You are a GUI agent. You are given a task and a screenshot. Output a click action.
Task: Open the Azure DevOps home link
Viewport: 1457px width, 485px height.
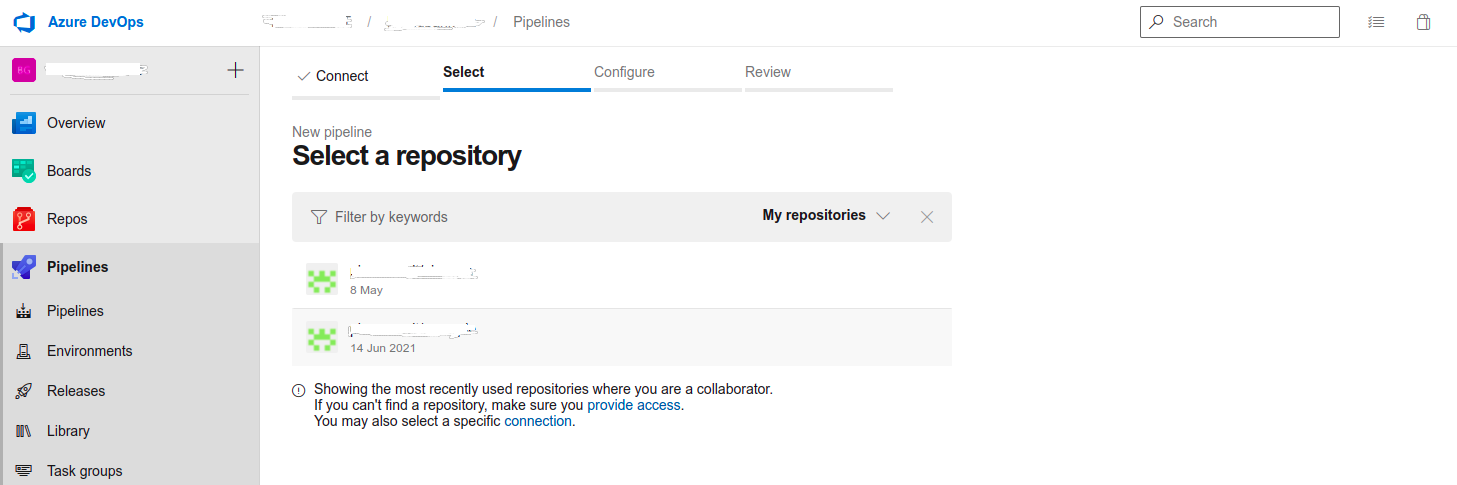coord(96,22)
